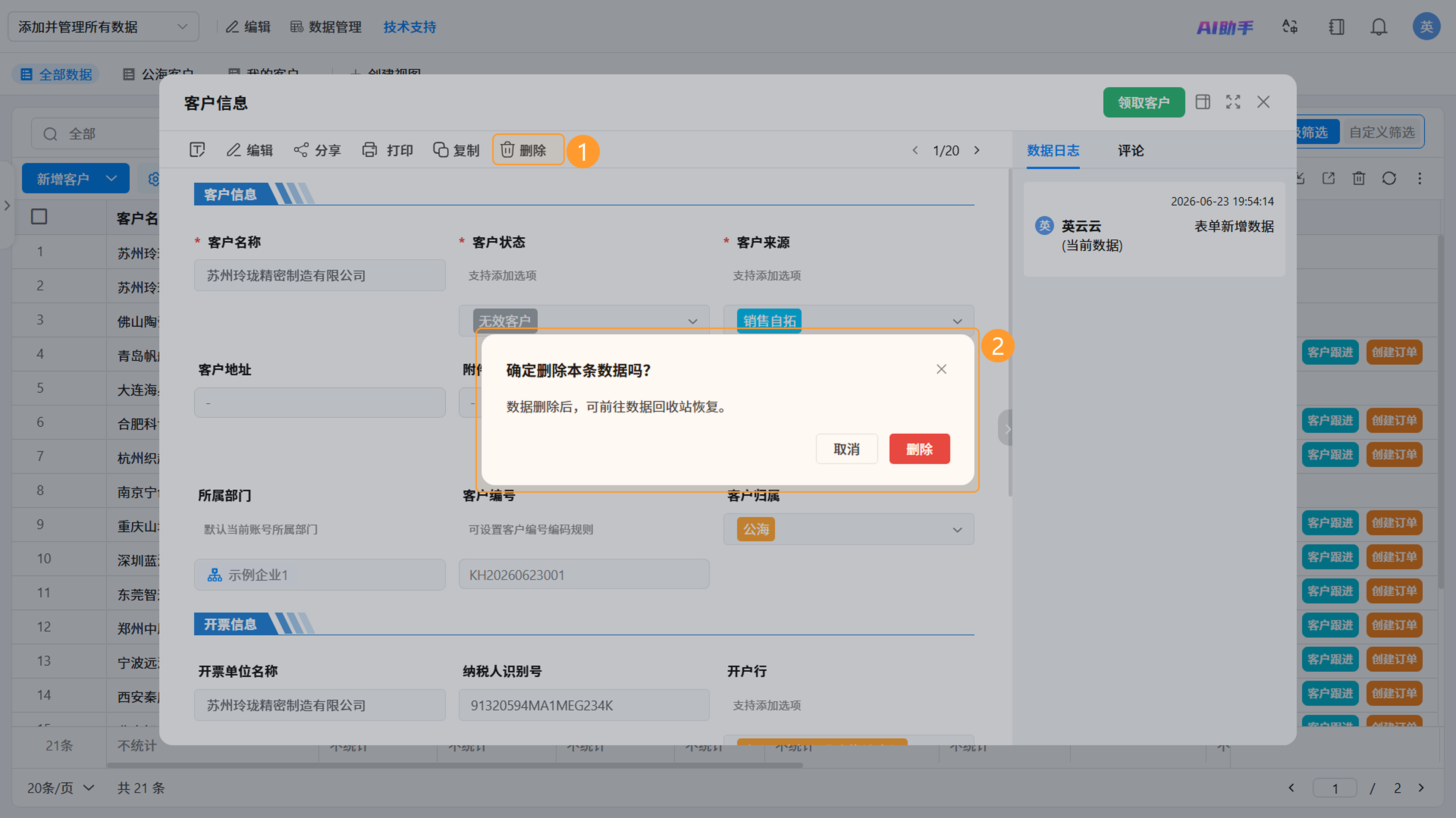Click the 纳税人识别号 field 91320594MA1MEG234K

(584, 705)
